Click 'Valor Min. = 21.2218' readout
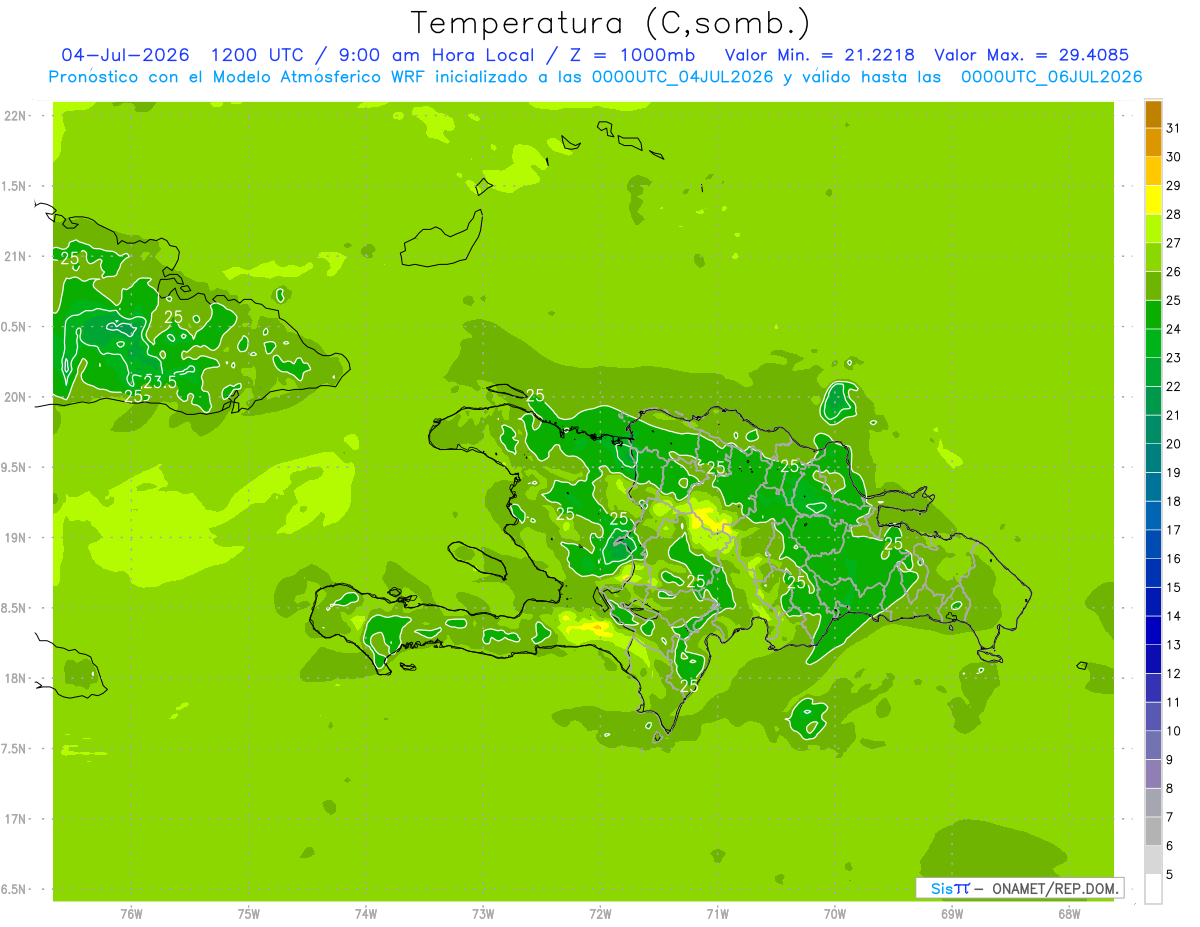 point(819,55)
